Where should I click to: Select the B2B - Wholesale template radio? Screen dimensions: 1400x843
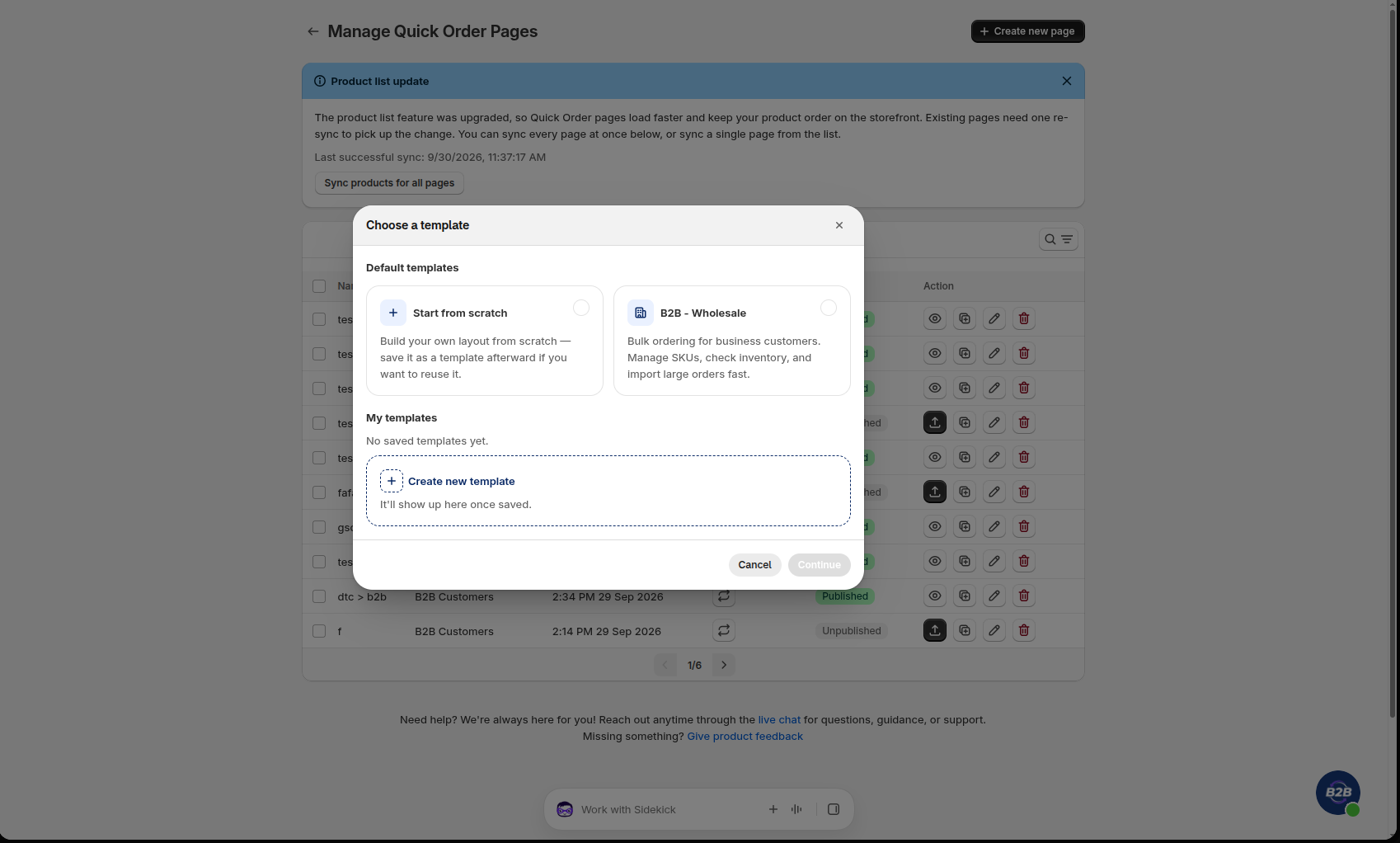(829, 308)
